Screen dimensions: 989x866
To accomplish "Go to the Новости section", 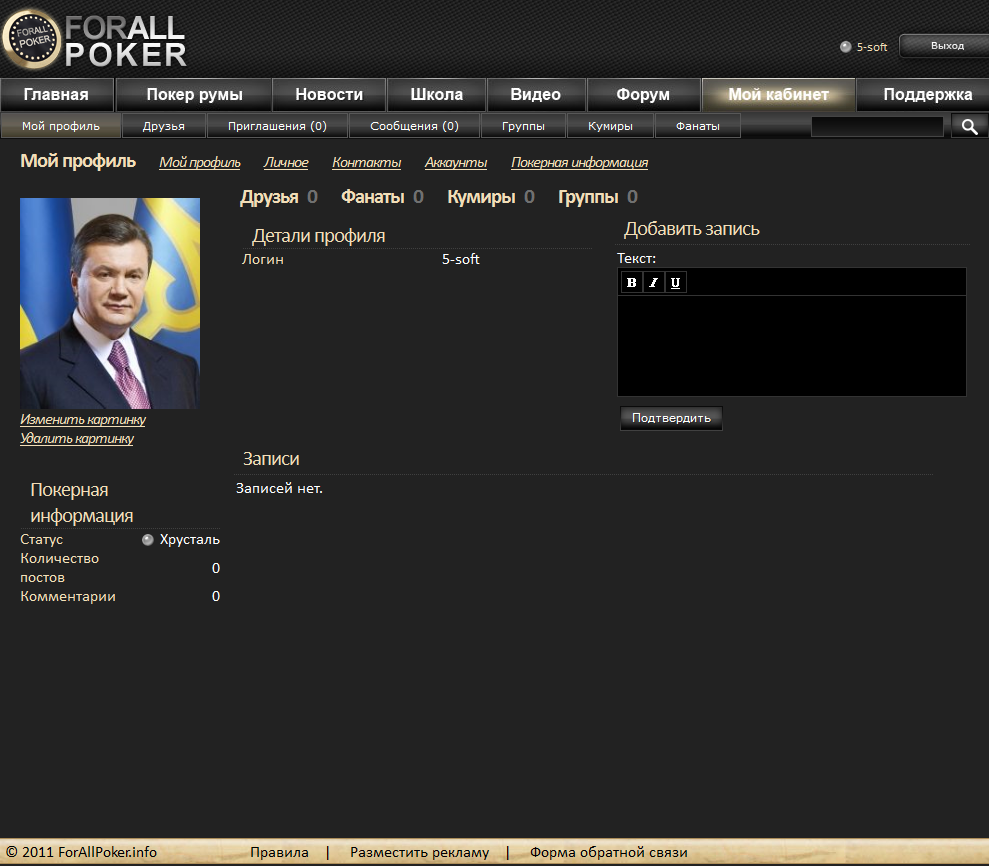I will 329,95.
